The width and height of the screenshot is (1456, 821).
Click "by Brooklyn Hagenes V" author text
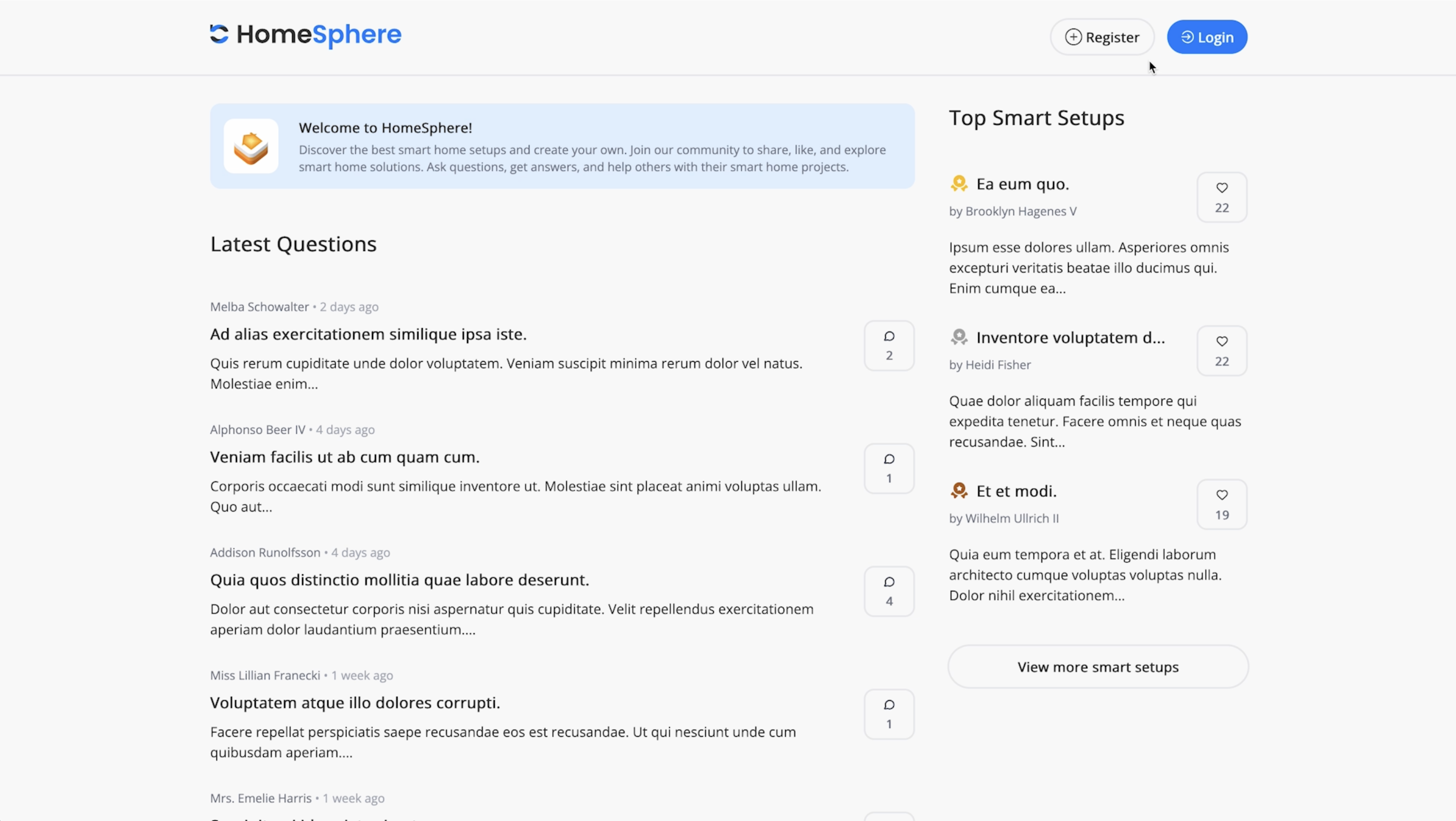pyautogui.click(x=1013, y=211)
